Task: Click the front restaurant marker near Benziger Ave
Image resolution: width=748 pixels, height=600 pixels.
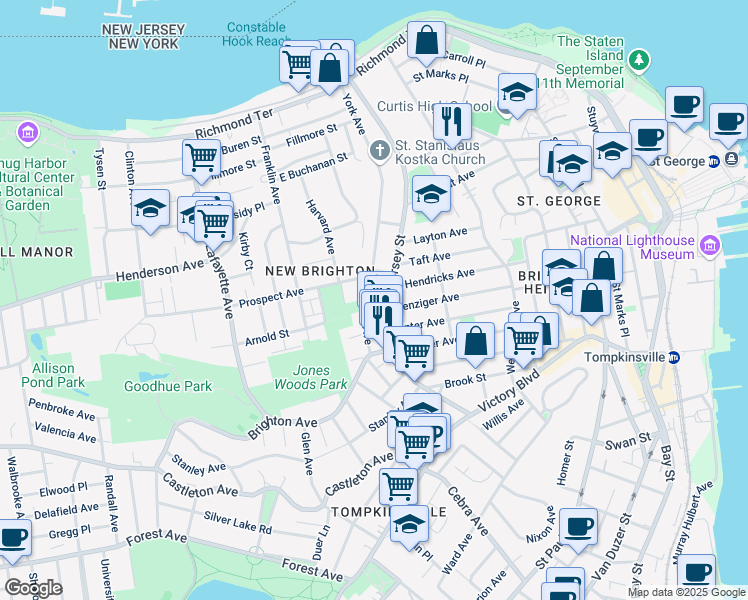Action: (383, 321)
